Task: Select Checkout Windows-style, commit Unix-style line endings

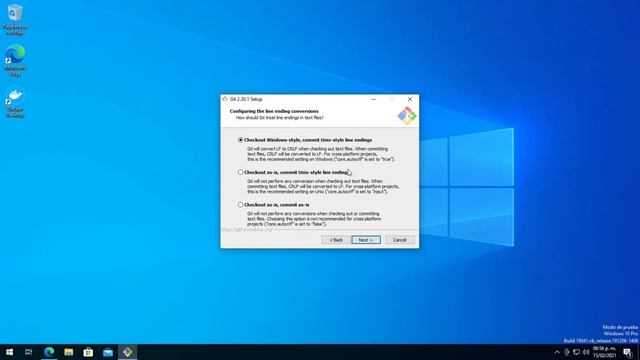Action: [240, 140]
